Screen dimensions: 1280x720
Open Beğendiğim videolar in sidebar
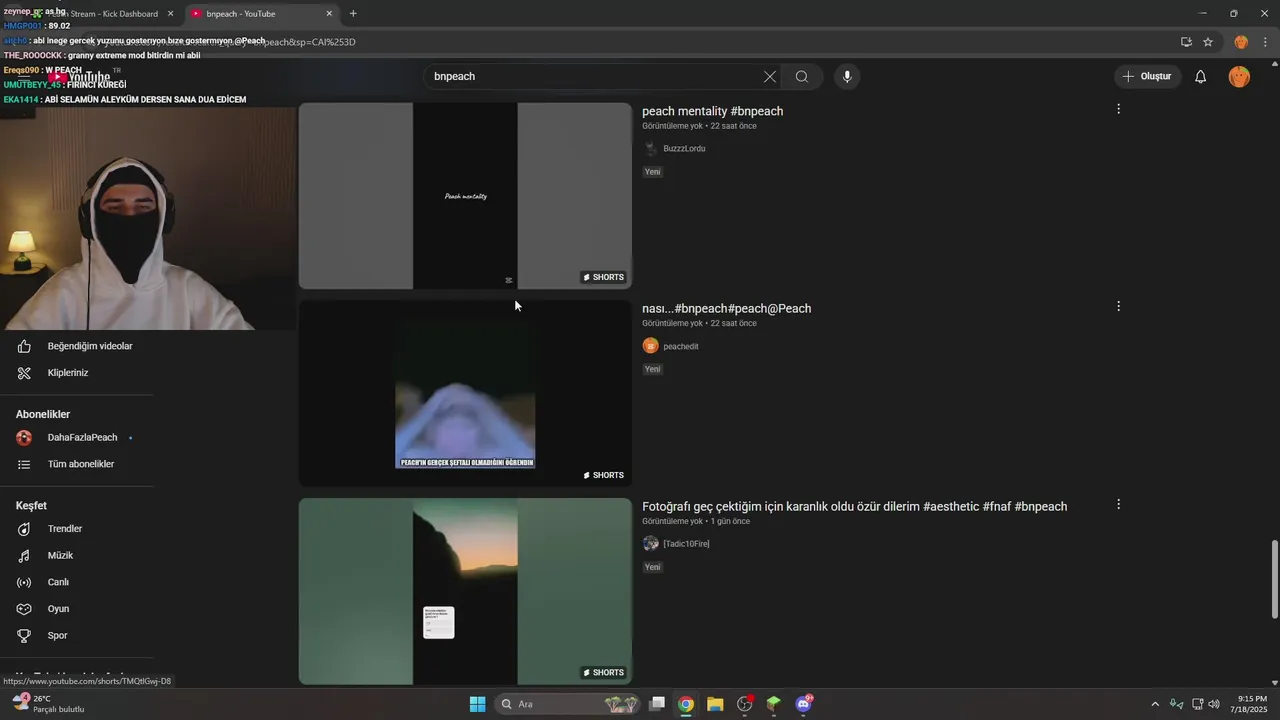pos(76,346)
